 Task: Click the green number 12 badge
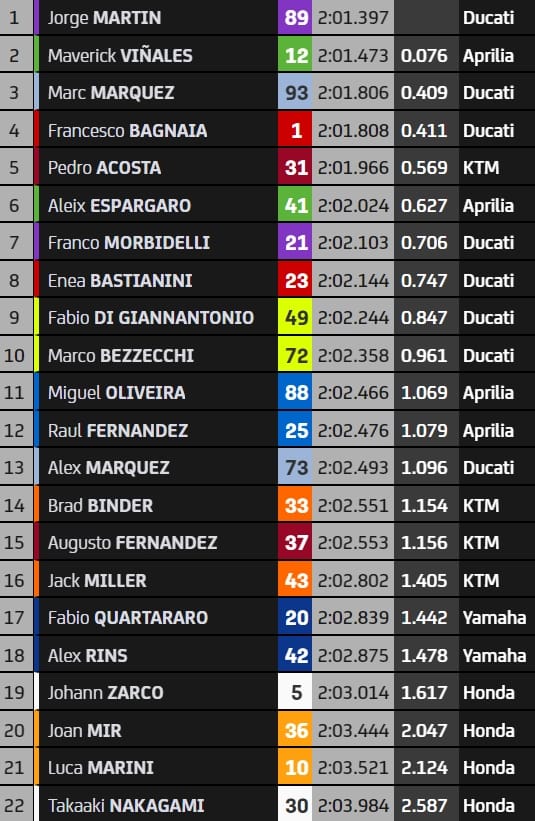click(295, 56)
